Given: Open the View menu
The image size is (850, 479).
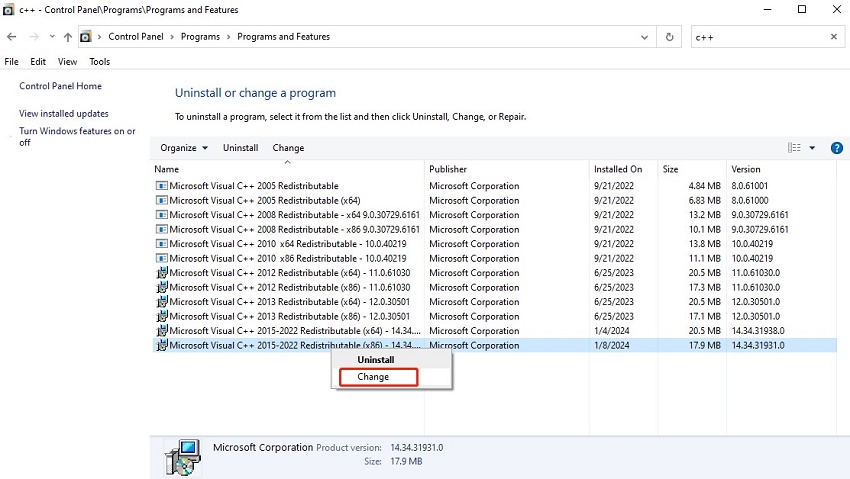Looking at the screenshot, I should click(x=67, y=62).
